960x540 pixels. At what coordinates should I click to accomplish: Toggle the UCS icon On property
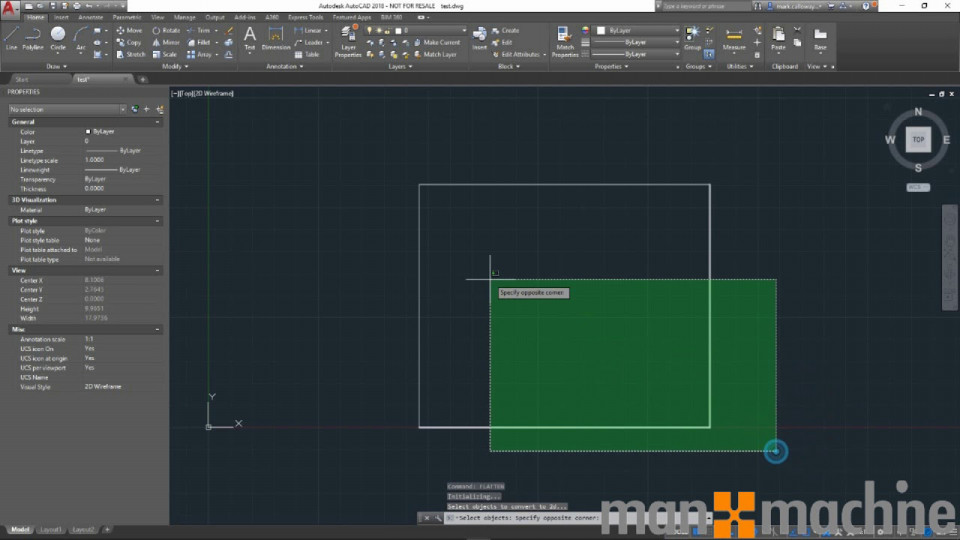coord(89,348)
